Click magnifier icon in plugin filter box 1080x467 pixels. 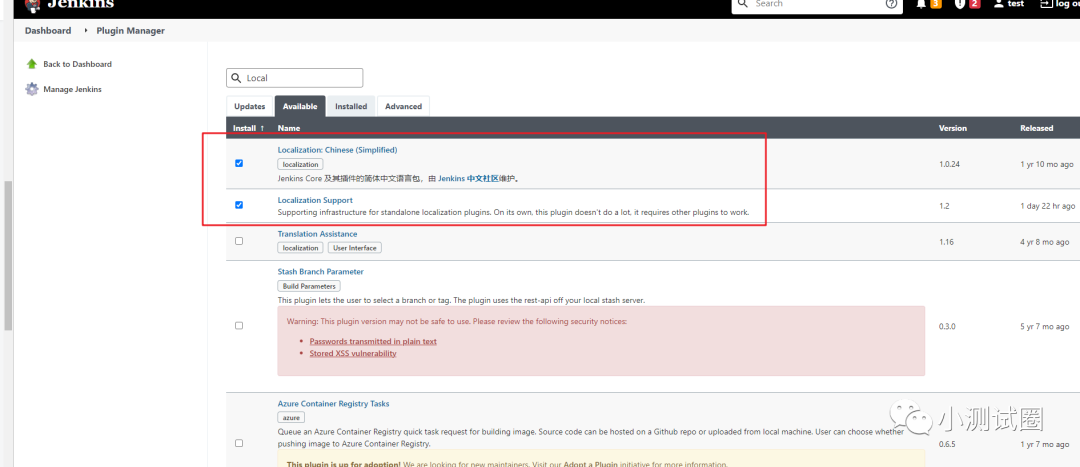coord(236,78)
